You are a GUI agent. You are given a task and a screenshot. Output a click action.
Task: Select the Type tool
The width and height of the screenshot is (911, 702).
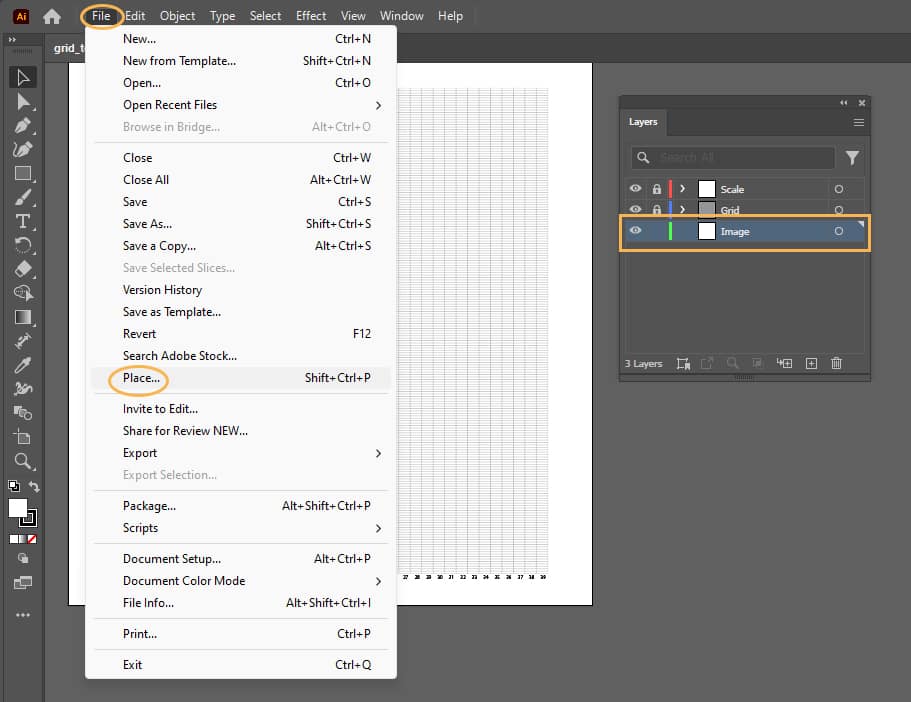[23, 221]
